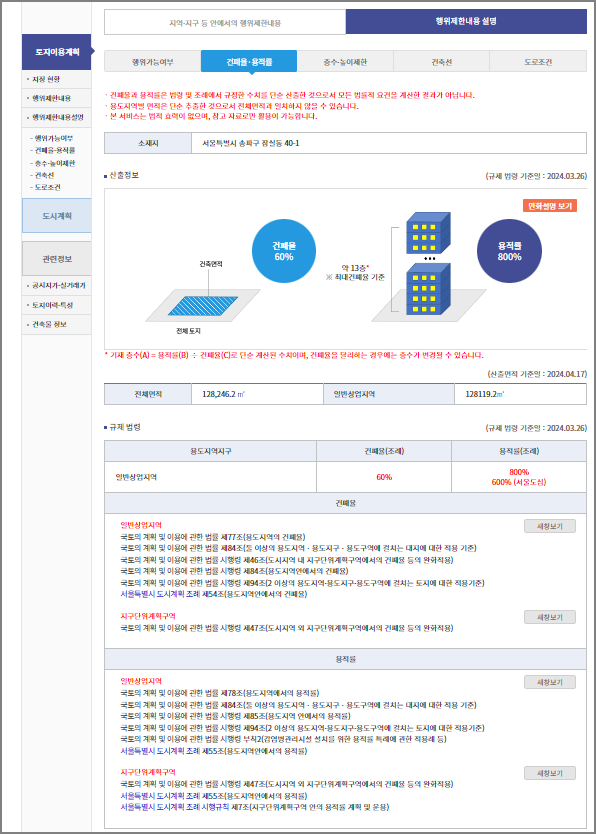Viewport: 596px width, 834px height.
Task: Click sidebar sub-item 건폐율·용적률
Action: click(x=53, y=151)
